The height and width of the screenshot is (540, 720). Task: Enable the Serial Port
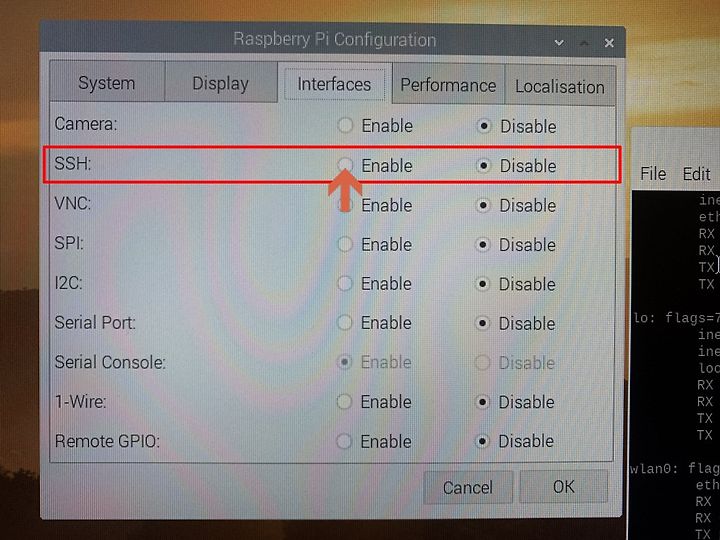pos(344,323)
